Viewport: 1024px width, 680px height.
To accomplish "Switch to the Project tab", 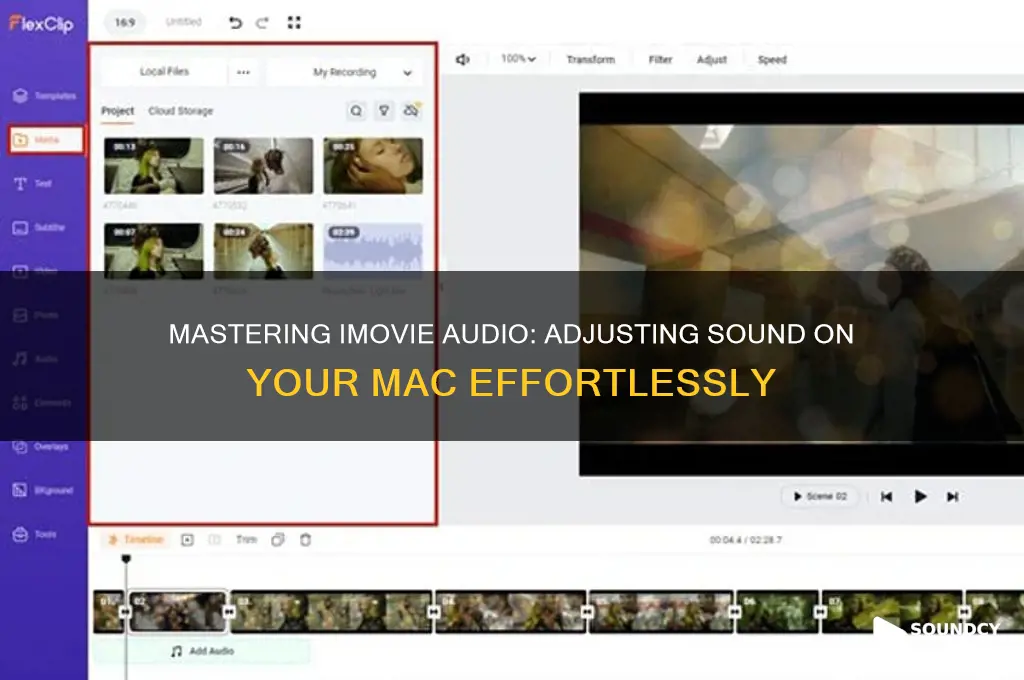I will click(x=118, y=111).
